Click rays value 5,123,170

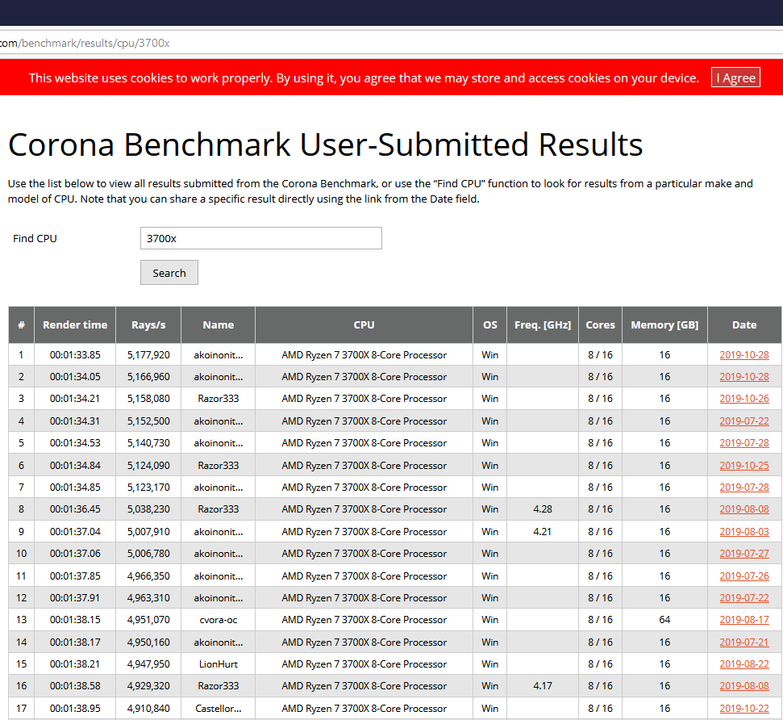click(148, 488)
